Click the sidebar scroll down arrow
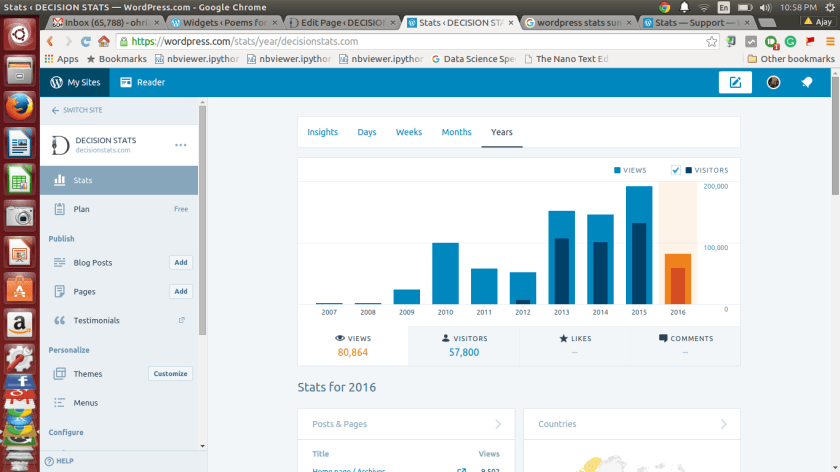Image resolution: width=840 pixels, height=472 pixels. pyautogui.click(x=202, y=446)
